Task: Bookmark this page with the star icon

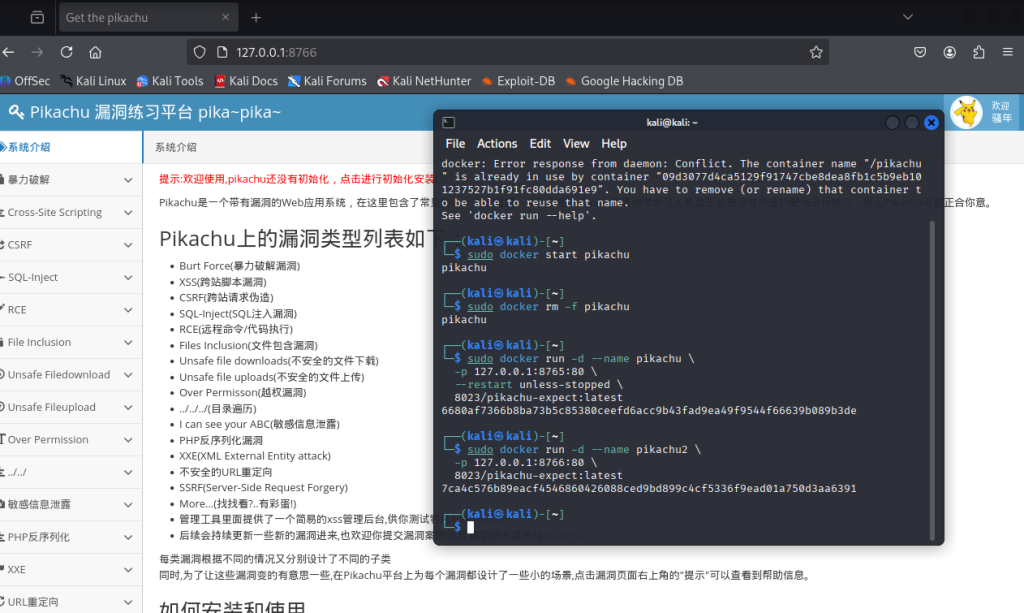Action: click(x=816, y=52)
